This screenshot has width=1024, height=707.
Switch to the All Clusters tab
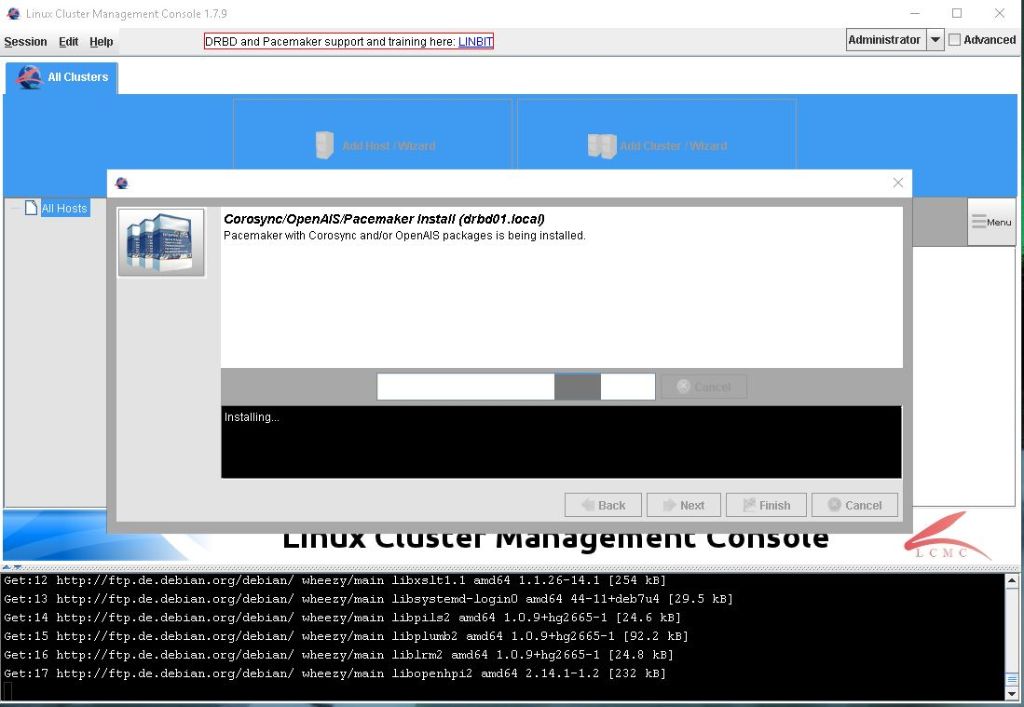click(x=62, y=78)
